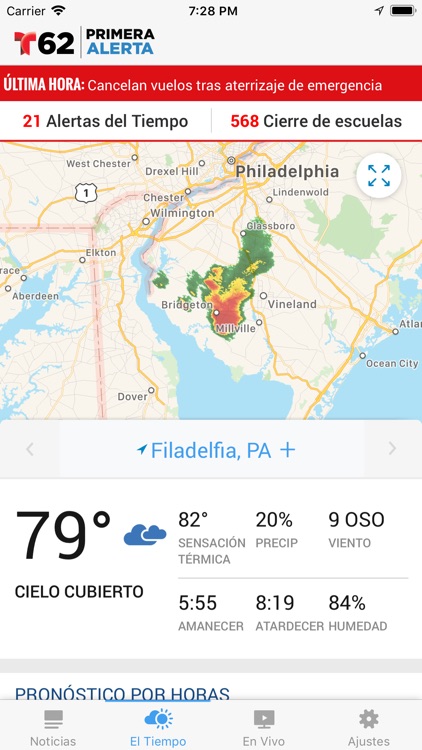Open the Ajustes settings tab
This screenshot has height=750, width=422.
point(368,727)
